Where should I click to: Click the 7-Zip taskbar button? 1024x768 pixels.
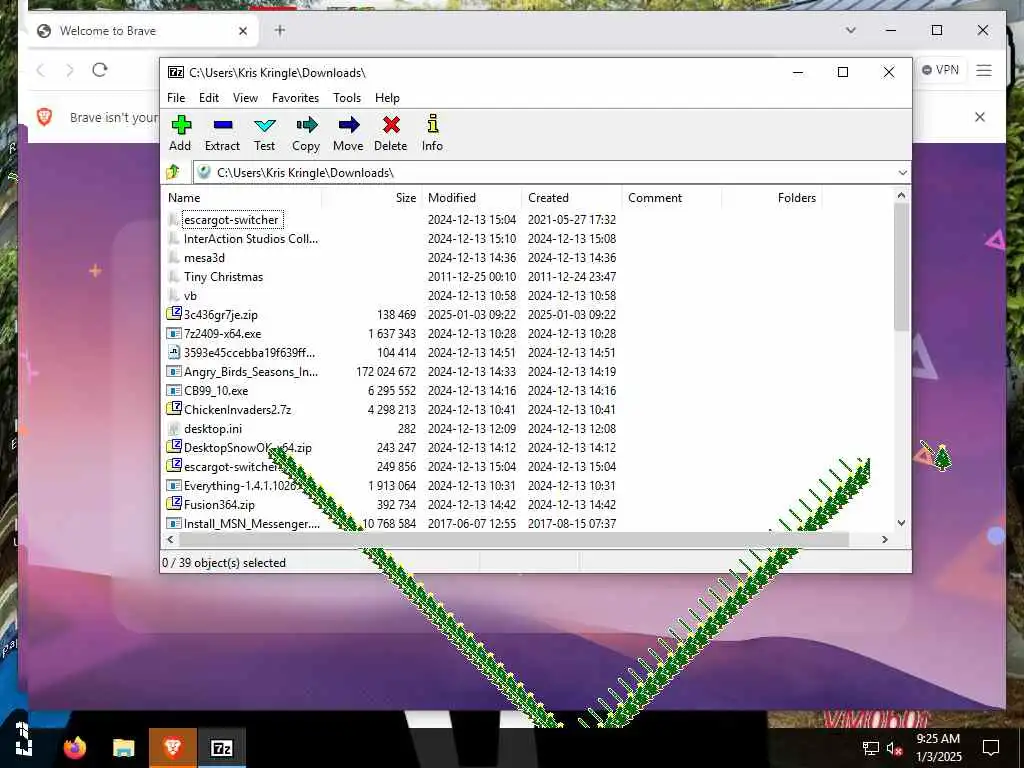coord(222,747)
